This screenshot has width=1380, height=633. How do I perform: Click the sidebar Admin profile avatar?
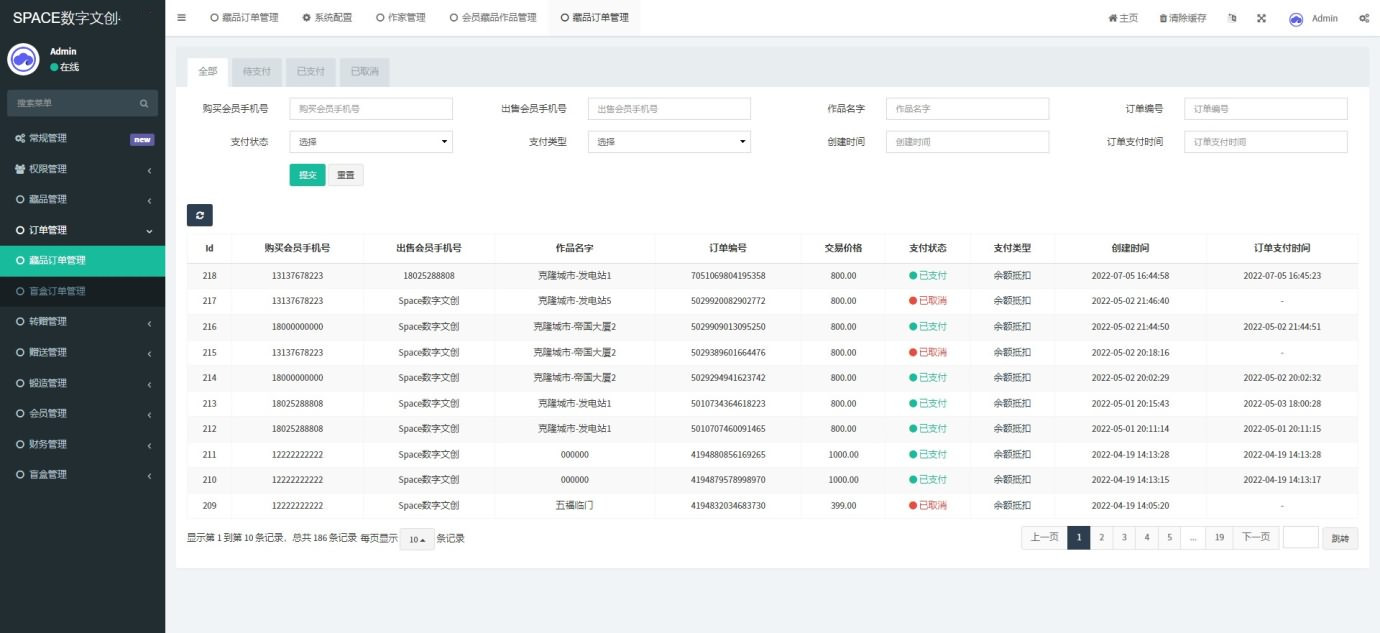(x=23, y=59)
